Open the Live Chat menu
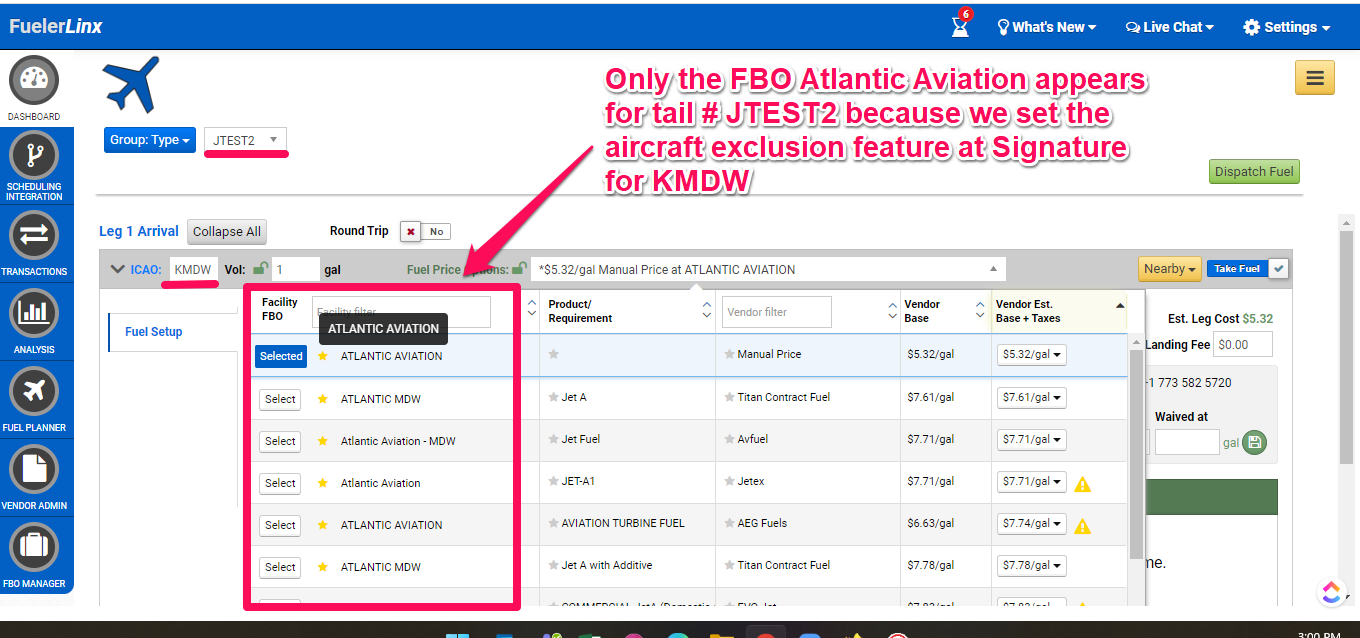 pos(1170,27)
